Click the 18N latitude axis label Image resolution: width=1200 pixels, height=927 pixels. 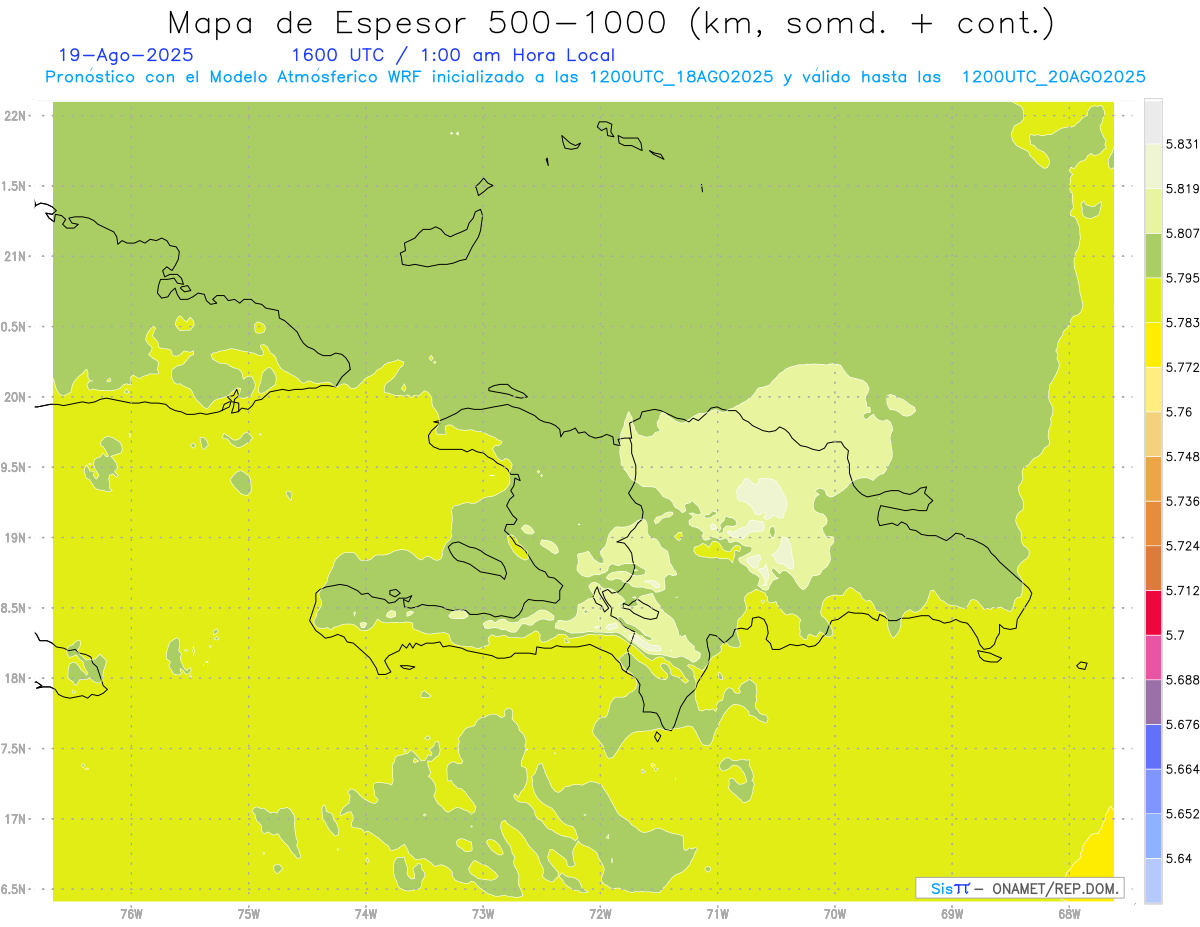click(x=15, y=678)
